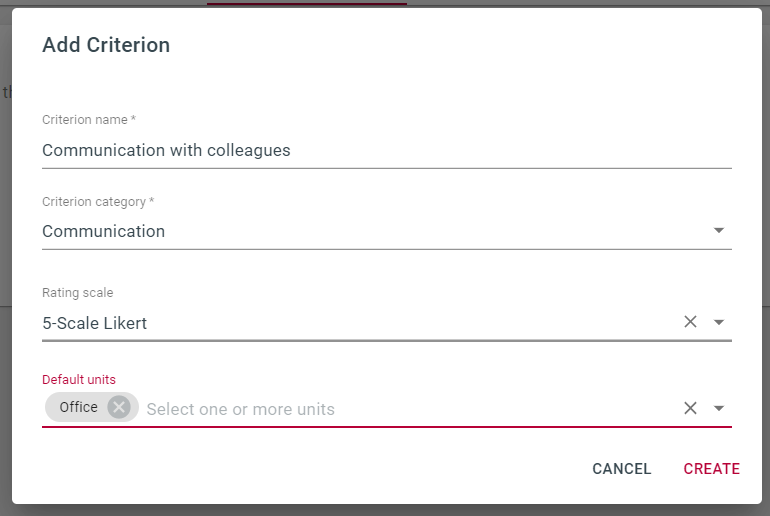The height and width of the screenshot is (516, 770).
Task: Remove the Office chip from Default units
Action: 119,407
